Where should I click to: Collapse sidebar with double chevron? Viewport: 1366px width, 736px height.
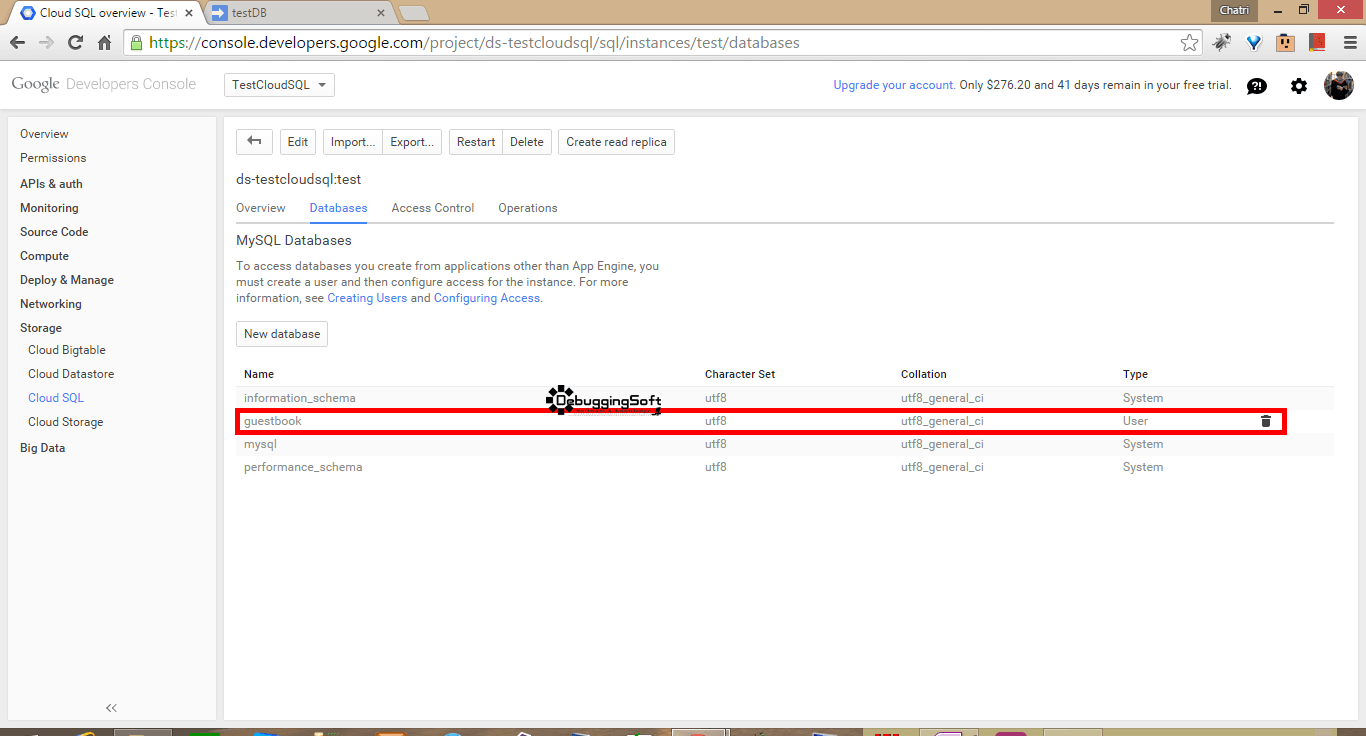point(112,708)
